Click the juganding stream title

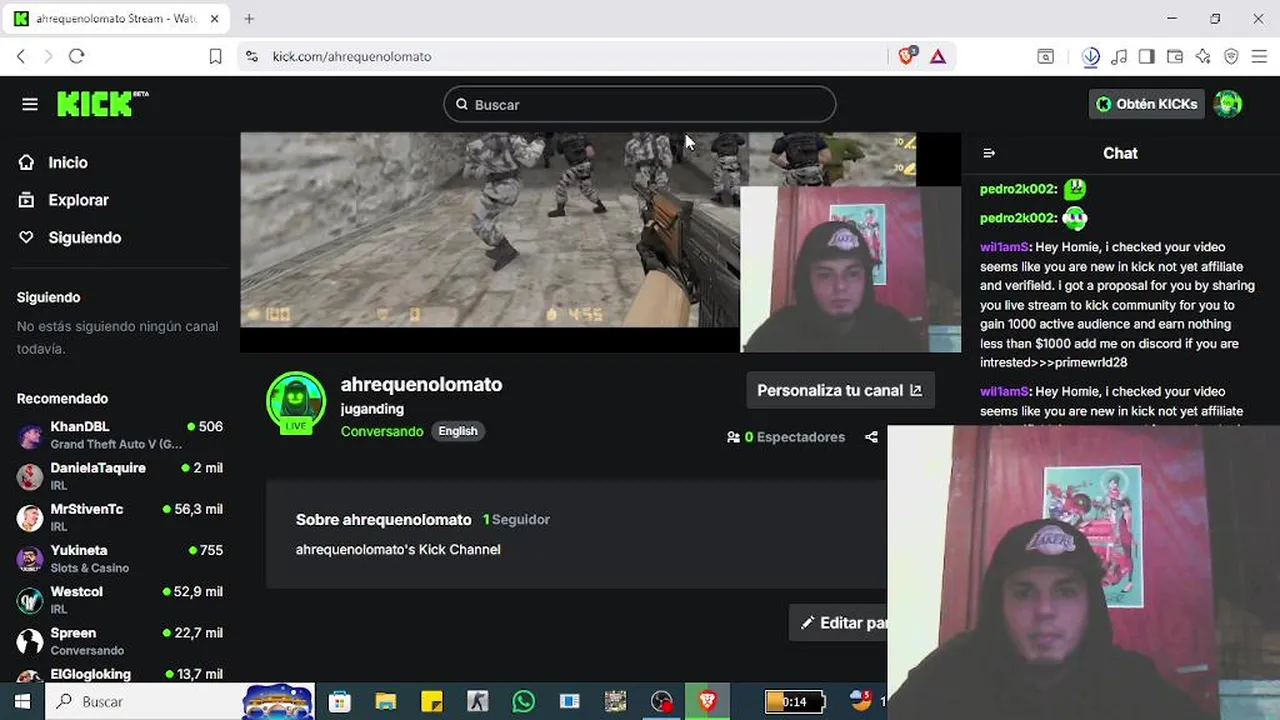(x=372, y=409)
